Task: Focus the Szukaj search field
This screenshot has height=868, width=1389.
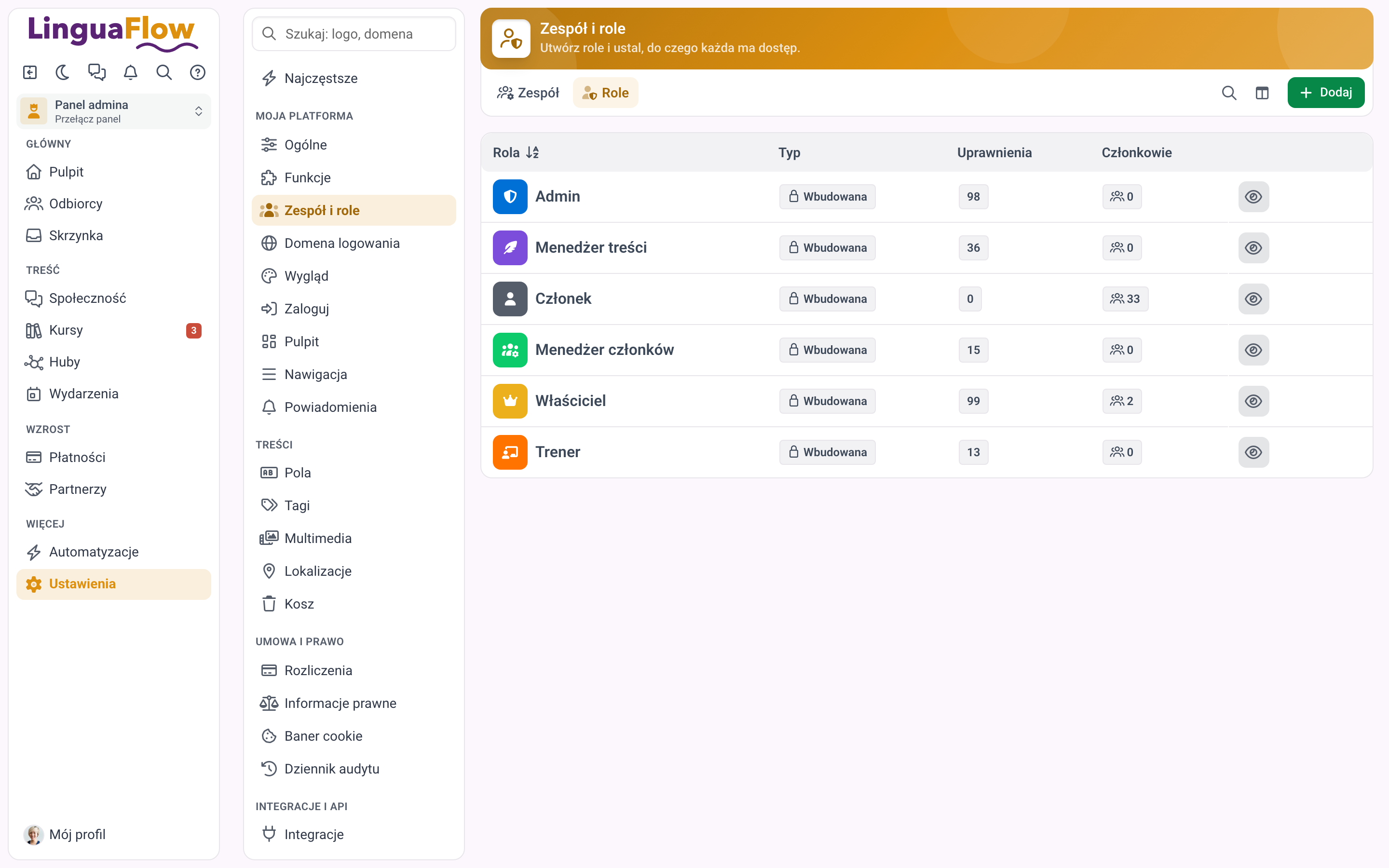Action: point(354,34)
